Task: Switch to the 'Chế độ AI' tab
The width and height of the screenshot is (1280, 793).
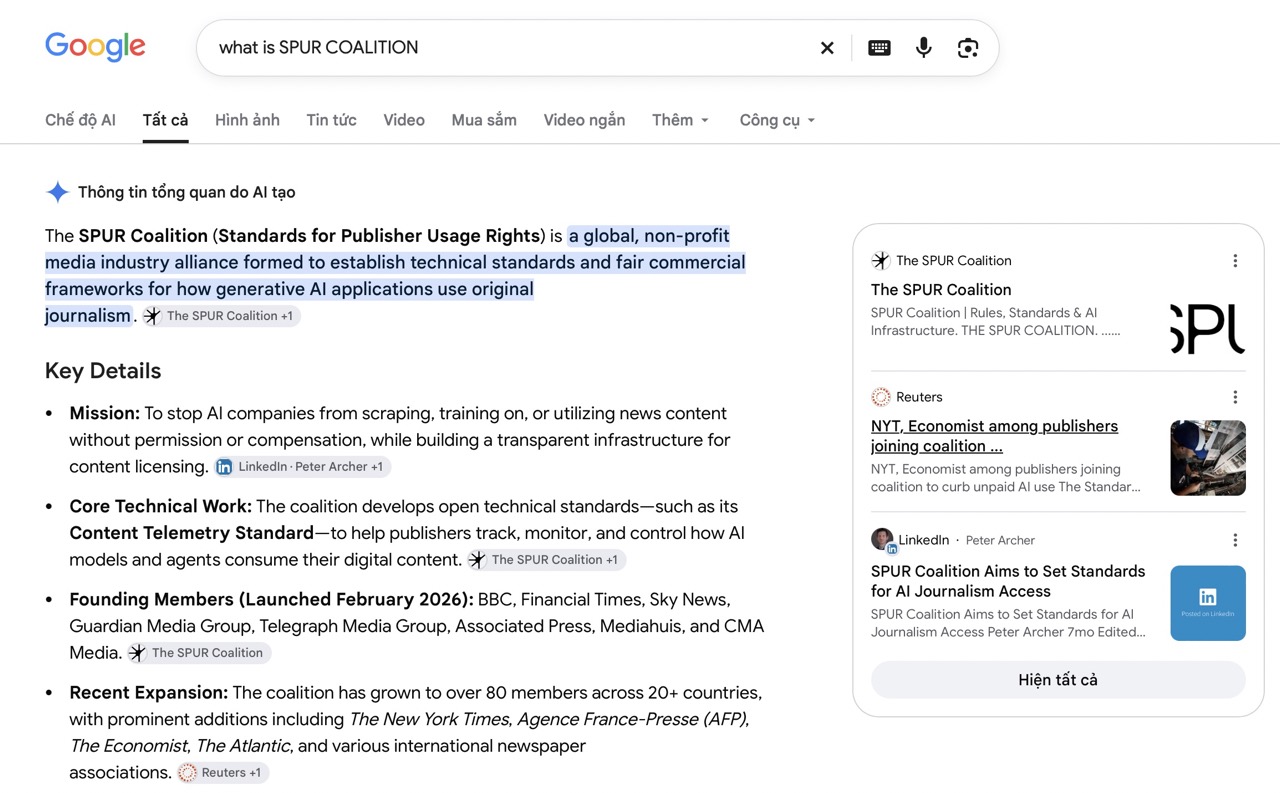Action: click(x=80, y=120)
